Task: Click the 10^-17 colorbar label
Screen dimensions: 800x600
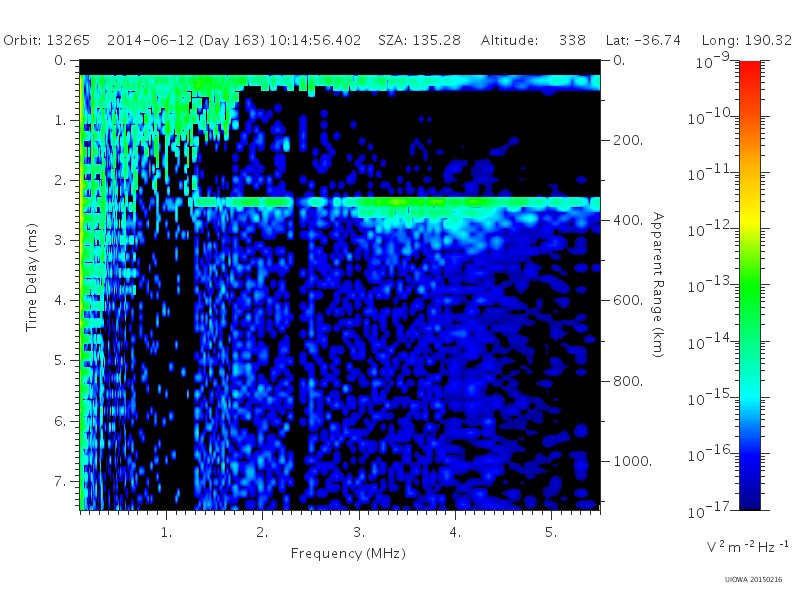Action: tap(711, 510)
